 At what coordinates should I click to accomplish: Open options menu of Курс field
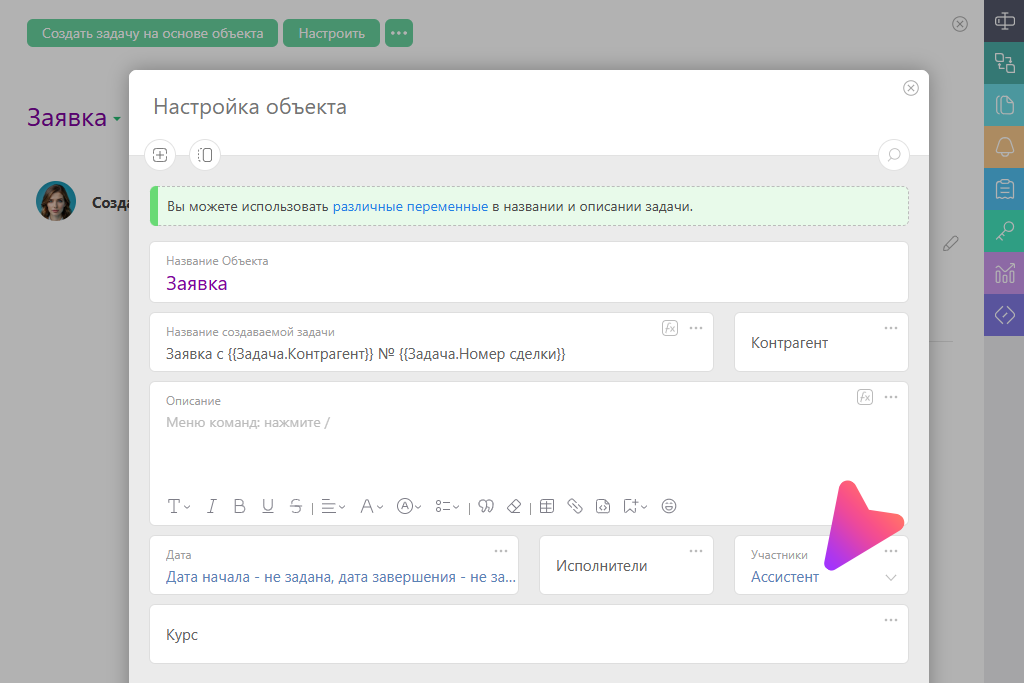[x=890, y=620]
